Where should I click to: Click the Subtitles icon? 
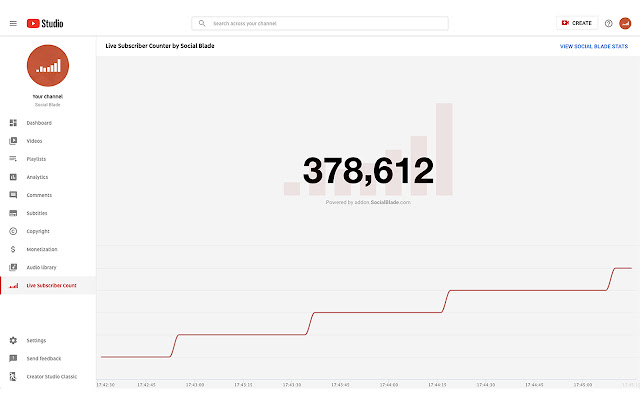13,213
